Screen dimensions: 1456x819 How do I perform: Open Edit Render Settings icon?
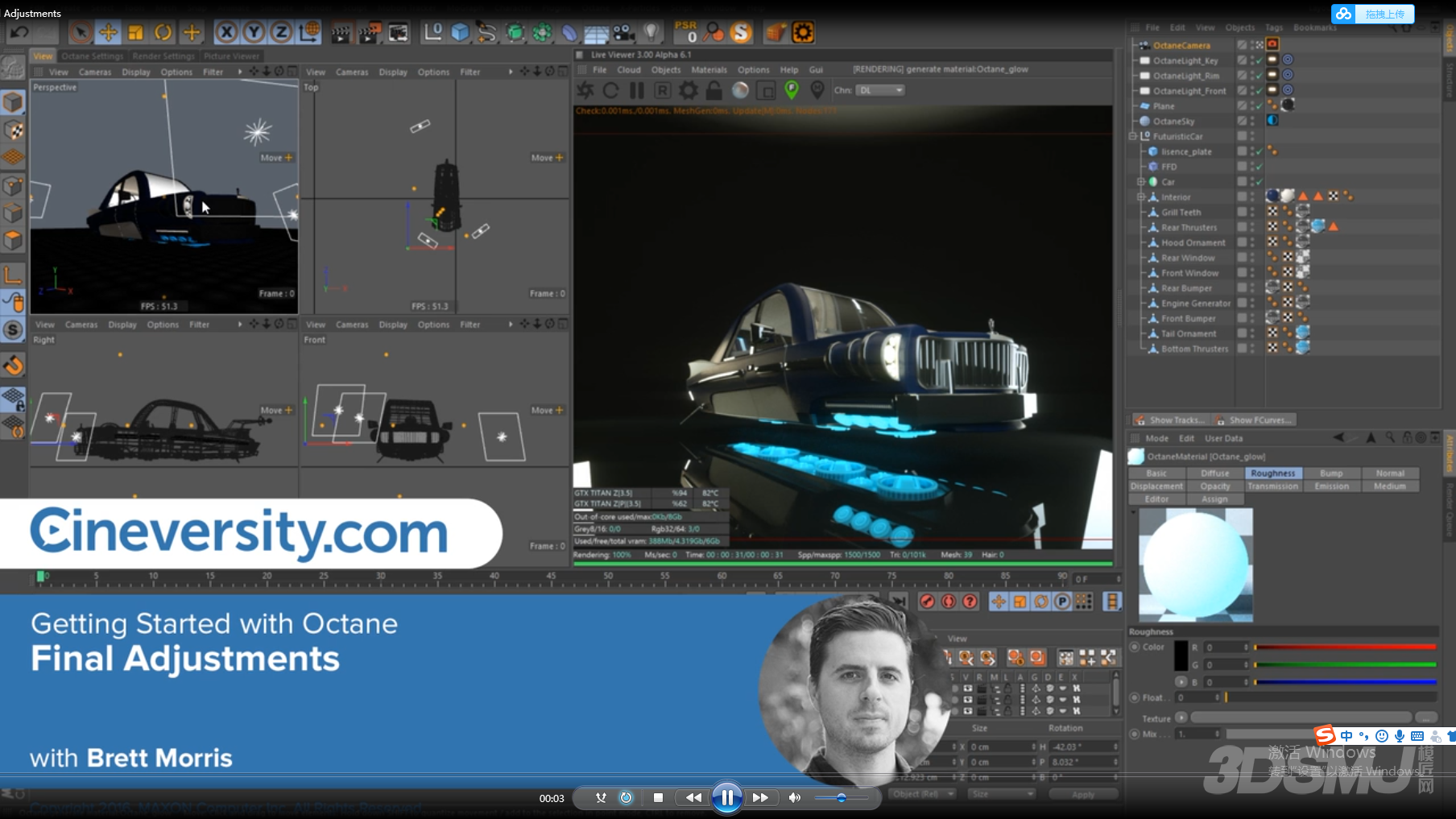(x=399, y=33)
